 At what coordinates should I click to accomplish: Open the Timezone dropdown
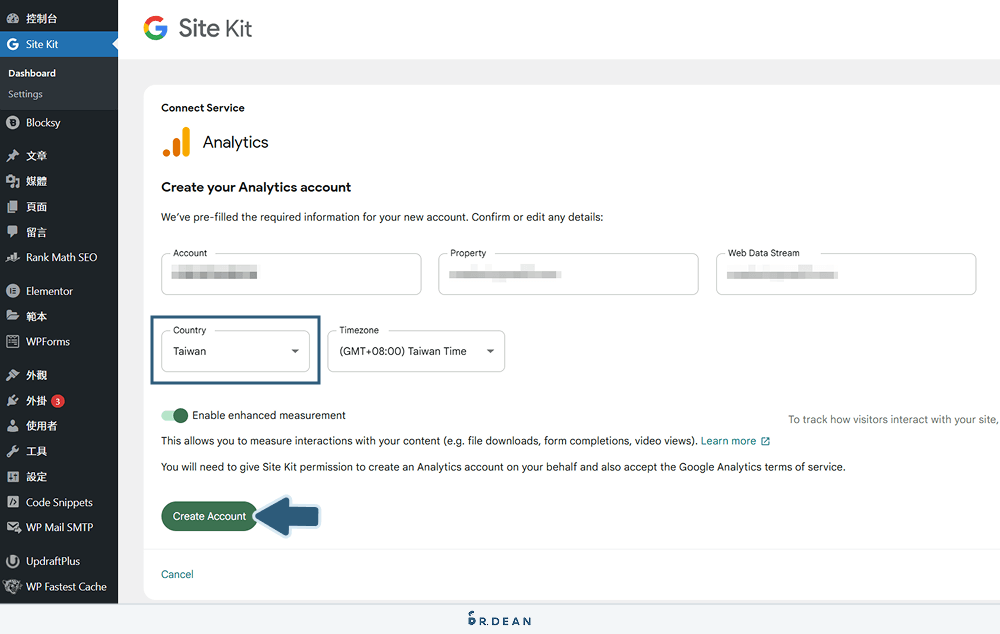coord(416,351)
